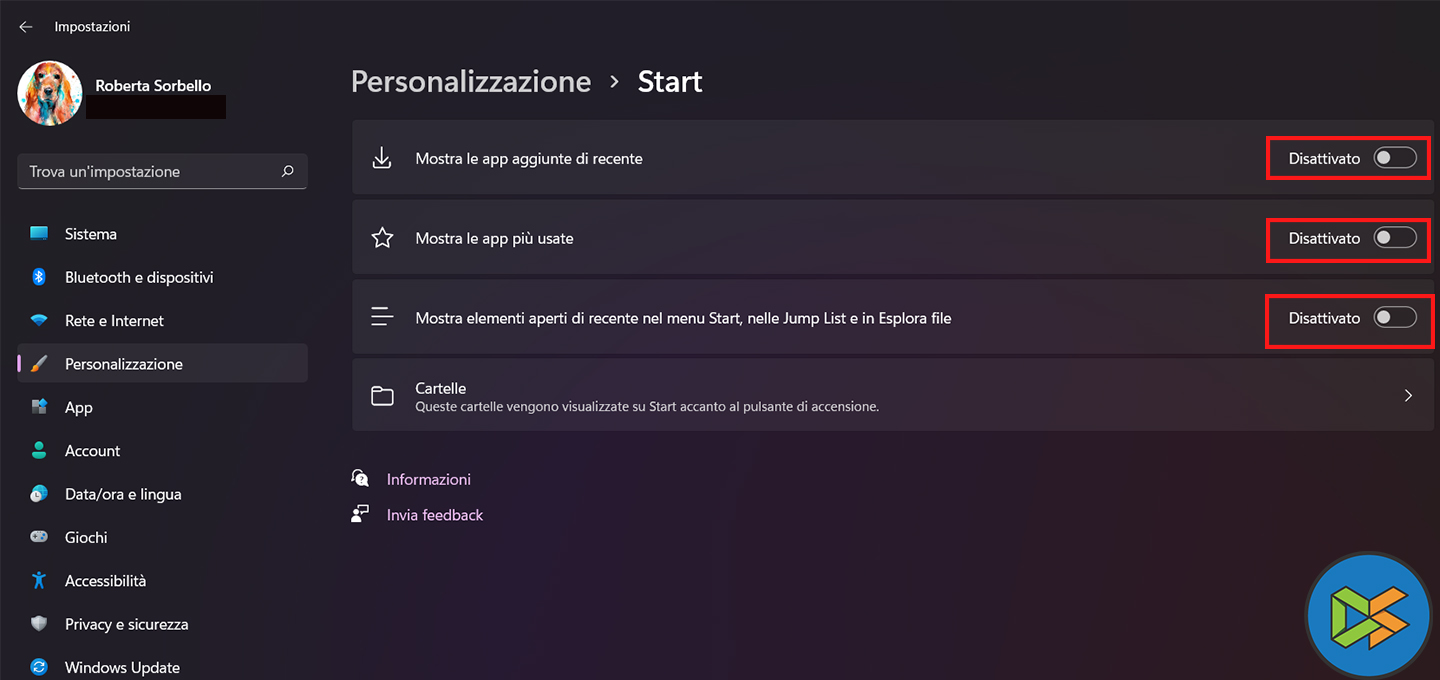
Task: Toggle Mostra le app più usate switch
Action: point(1395,238)
